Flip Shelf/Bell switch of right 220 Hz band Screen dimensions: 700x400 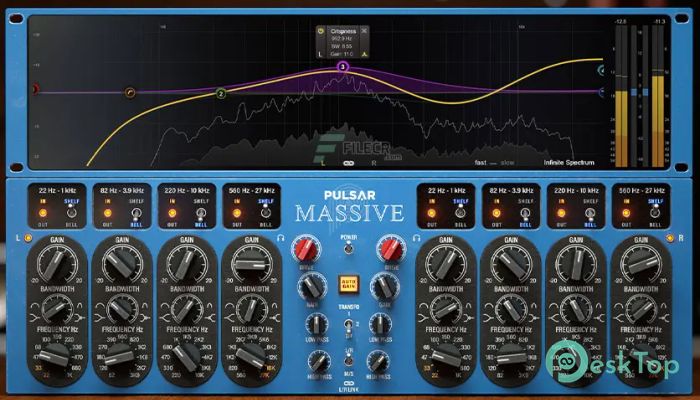coord(590,214)
